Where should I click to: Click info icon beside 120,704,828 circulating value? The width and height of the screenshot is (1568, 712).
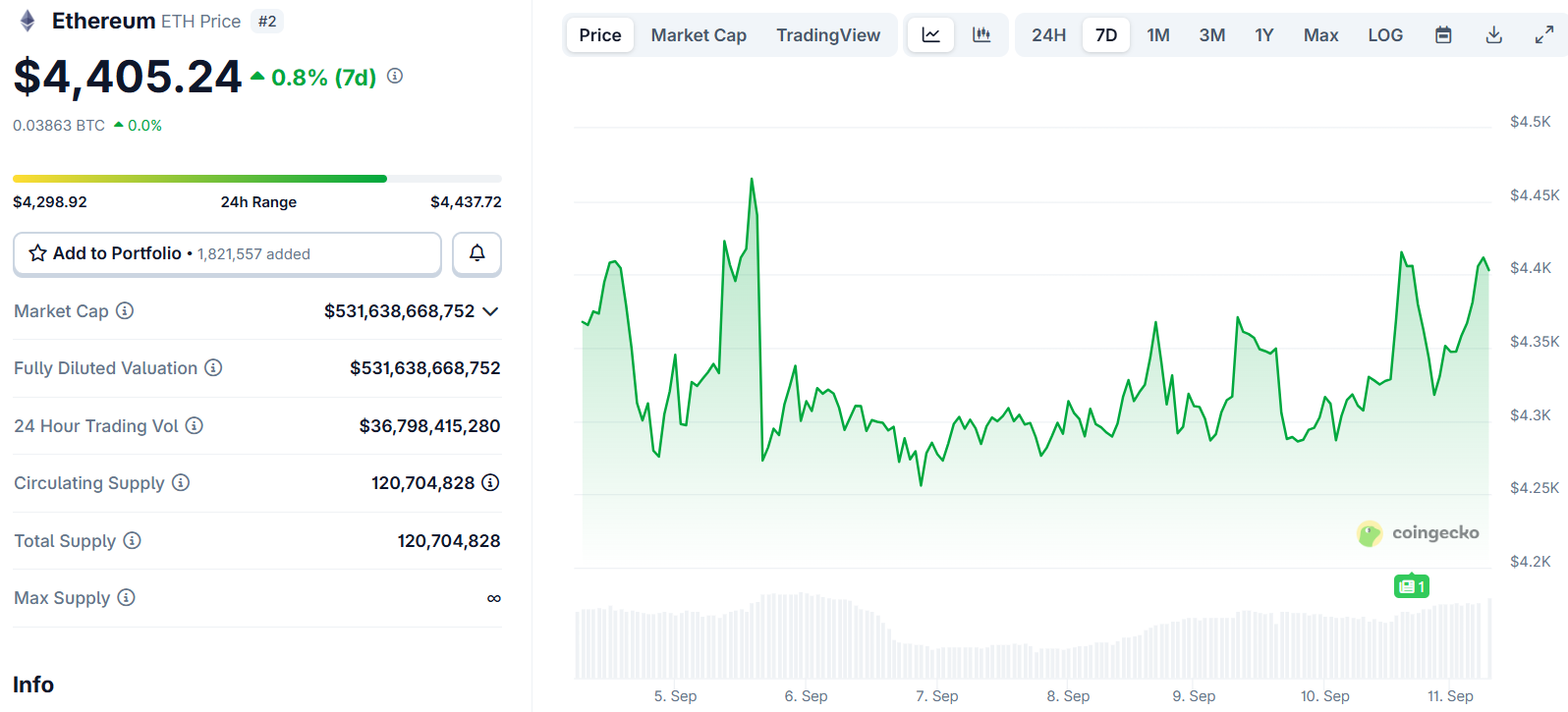click(x=490, y=482)
